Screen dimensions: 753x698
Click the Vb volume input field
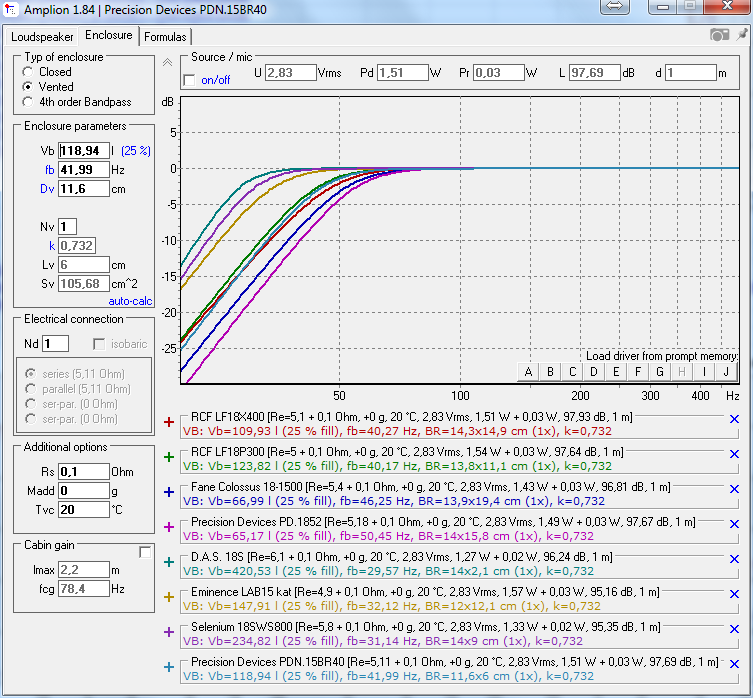[x=84, y=150]
